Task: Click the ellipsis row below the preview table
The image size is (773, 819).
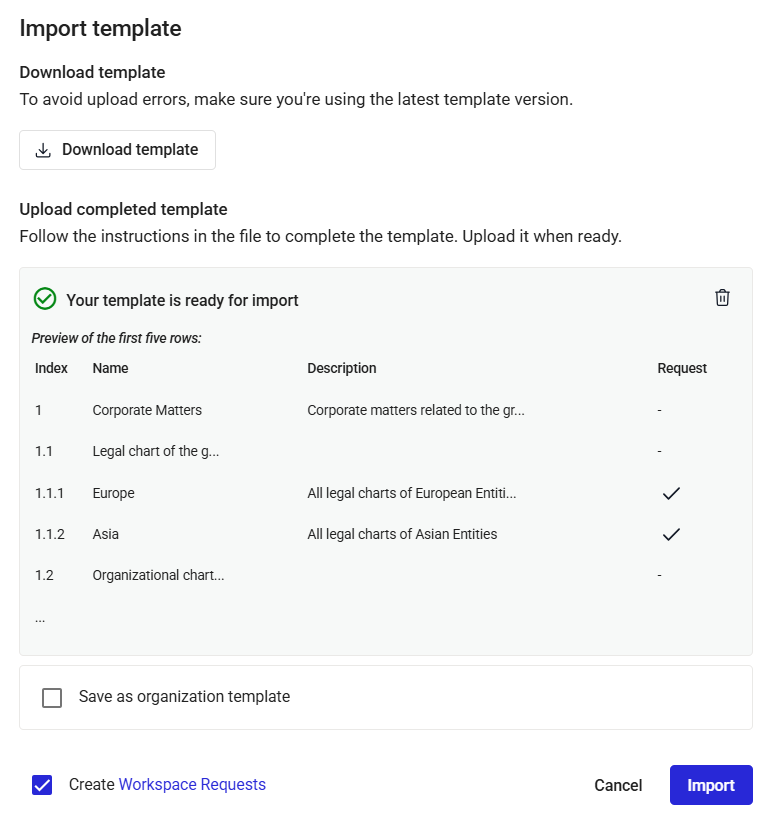Action: (40, 619)
